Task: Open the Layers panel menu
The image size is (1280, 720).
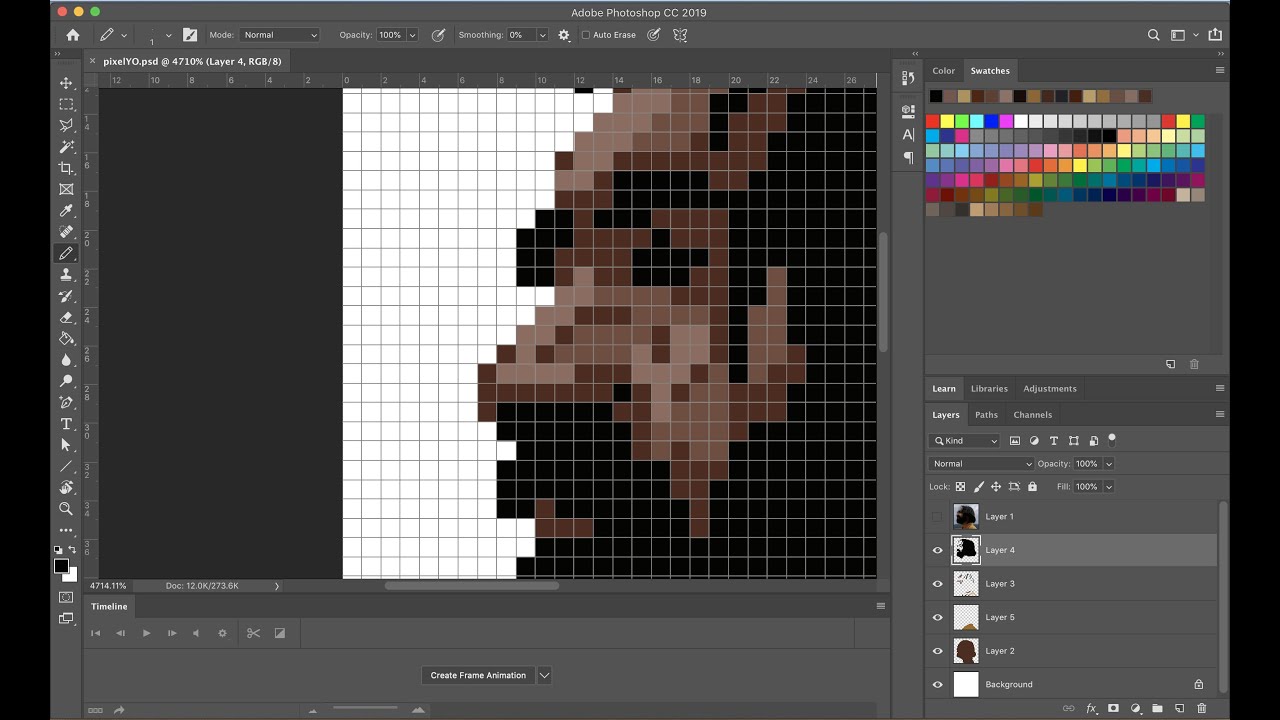Action: click(x=1219, y=414)
